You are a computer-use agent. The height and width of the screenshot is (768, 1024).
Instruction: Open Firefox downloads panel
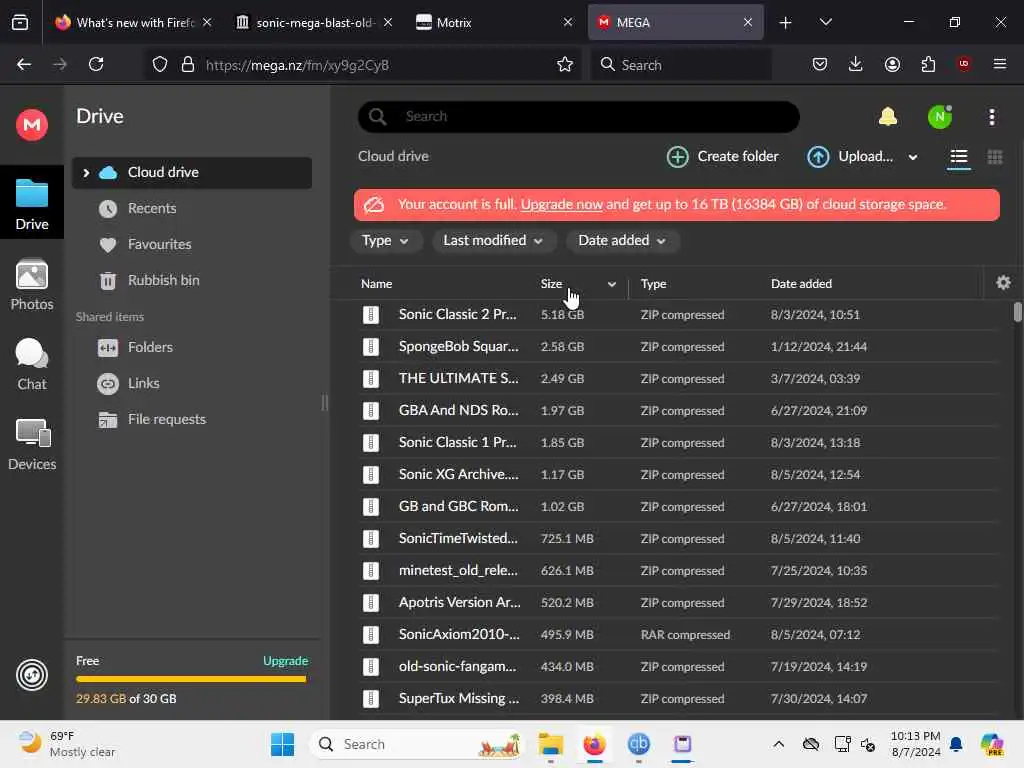pos(856,64)
